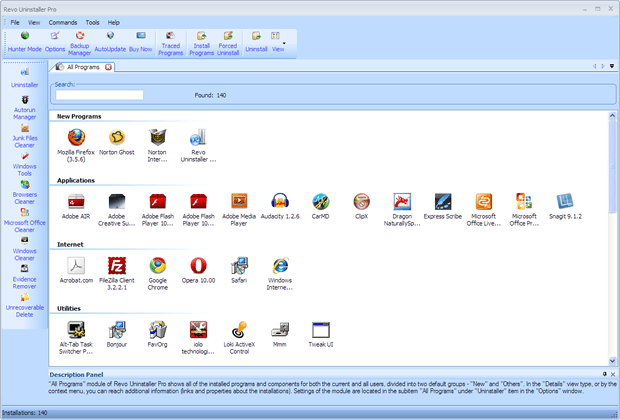Image resolution: width=620 pixels, height=420 pixels.
Task: Click the Forced Uninstall toolbar icon
Action: [x=228, y=41]
